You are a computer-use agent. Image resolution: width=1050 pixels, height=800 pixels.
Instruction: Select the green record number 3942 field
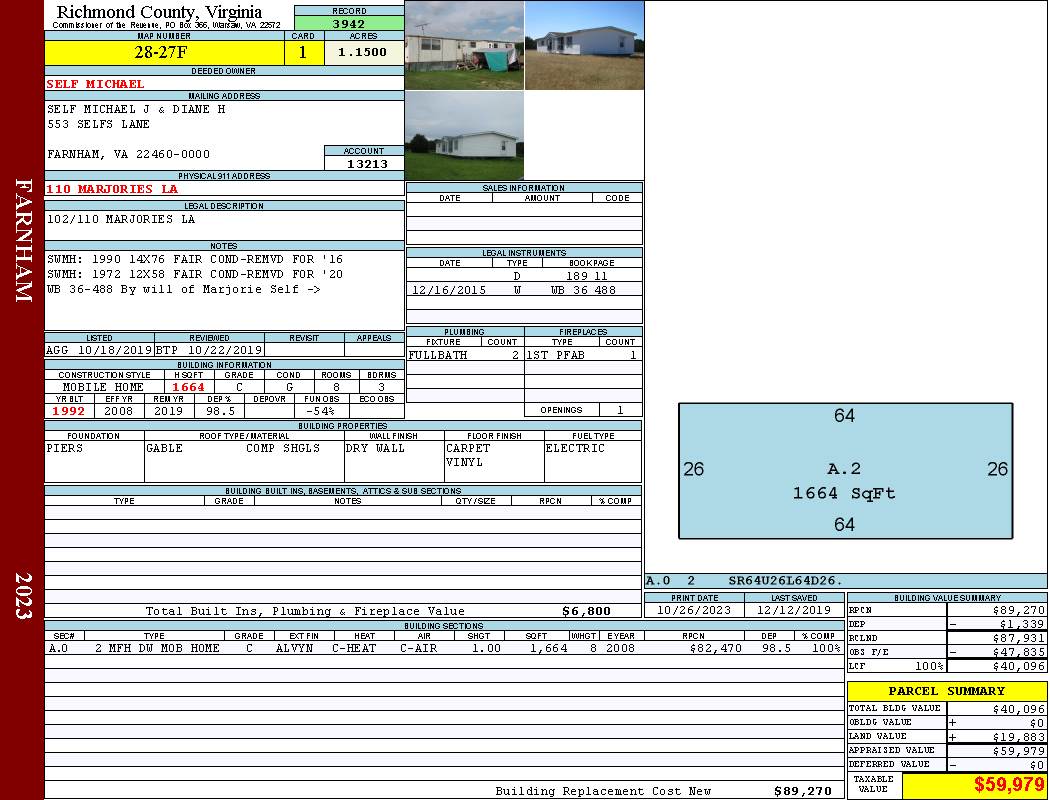349,25
